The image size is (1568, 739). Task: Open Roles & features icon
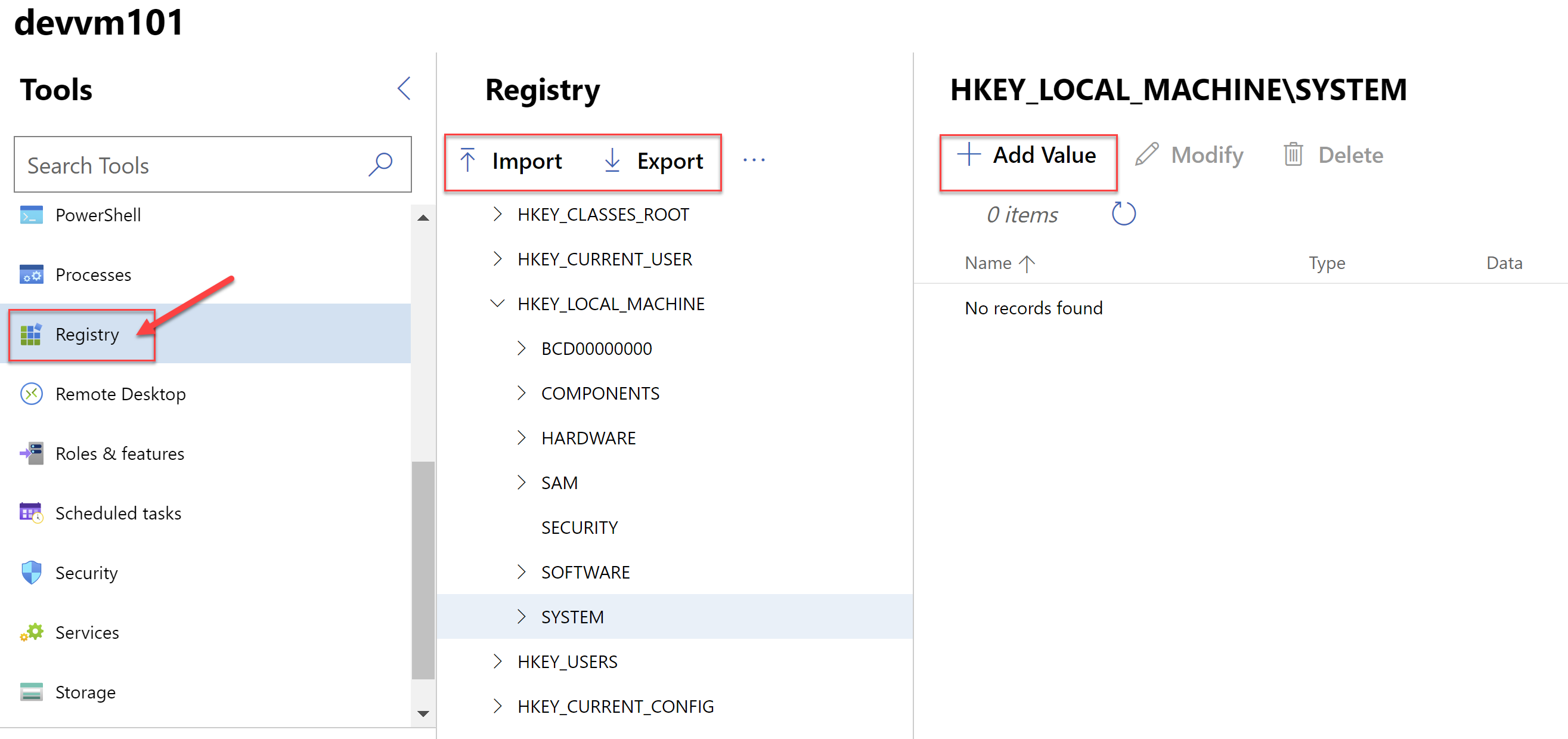pos(31,453)
